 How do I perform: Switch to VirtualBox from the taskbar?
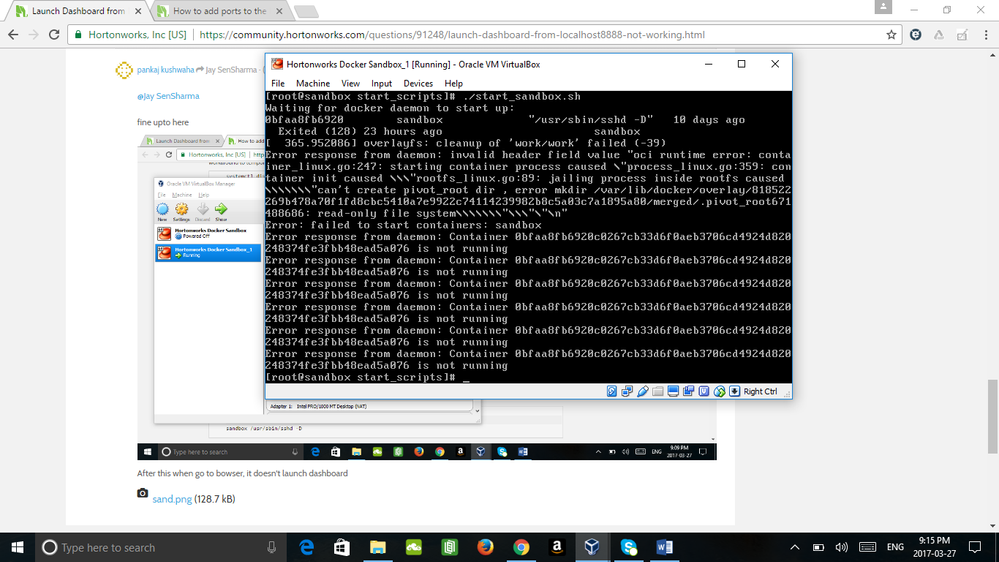pyautogui.click(x=593, y=547)
